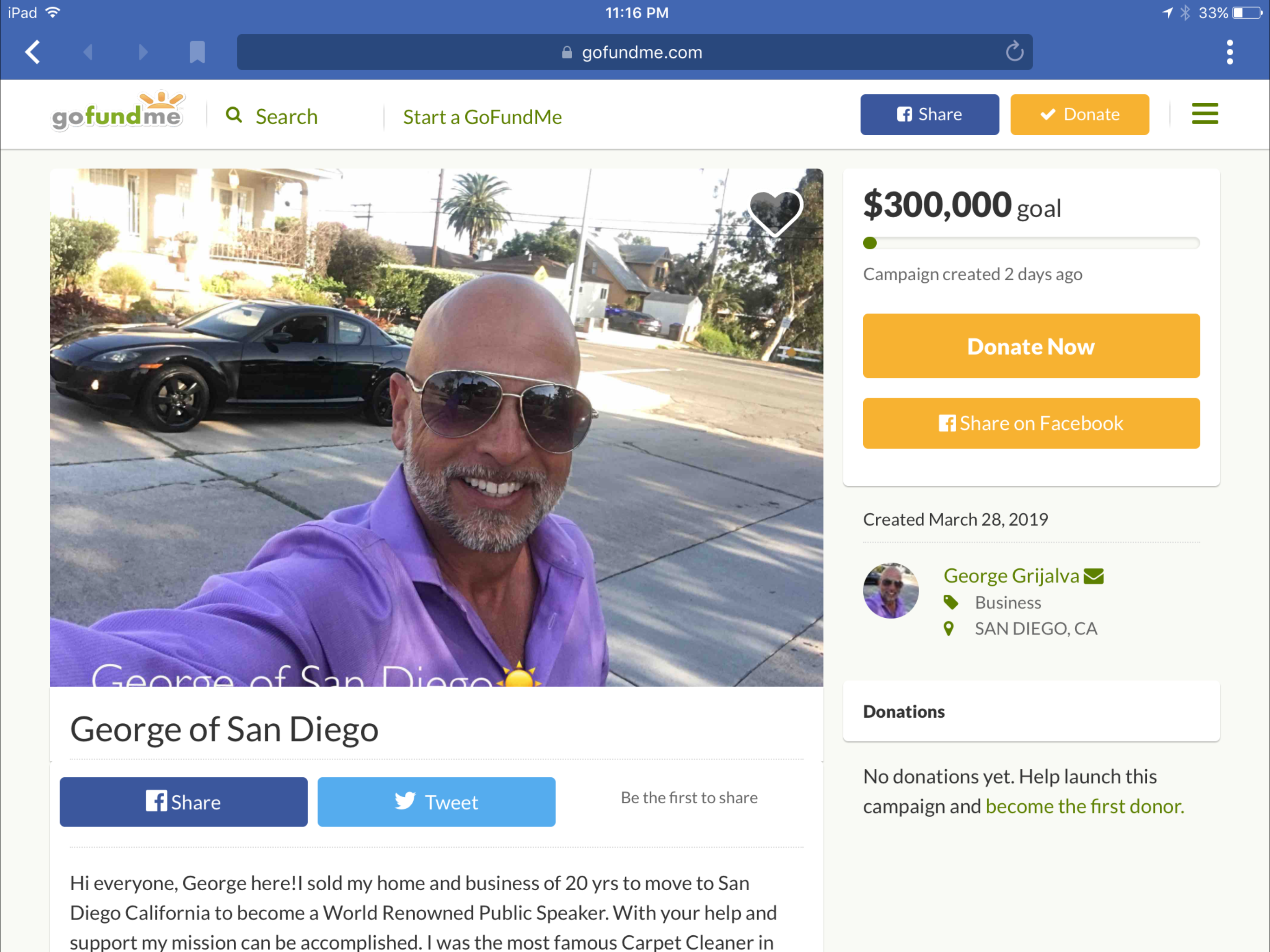The height and width of the screenshot is (952, 1270).
Task: Open the browser three-dot options menu
Action: (x=1229, y=52)
